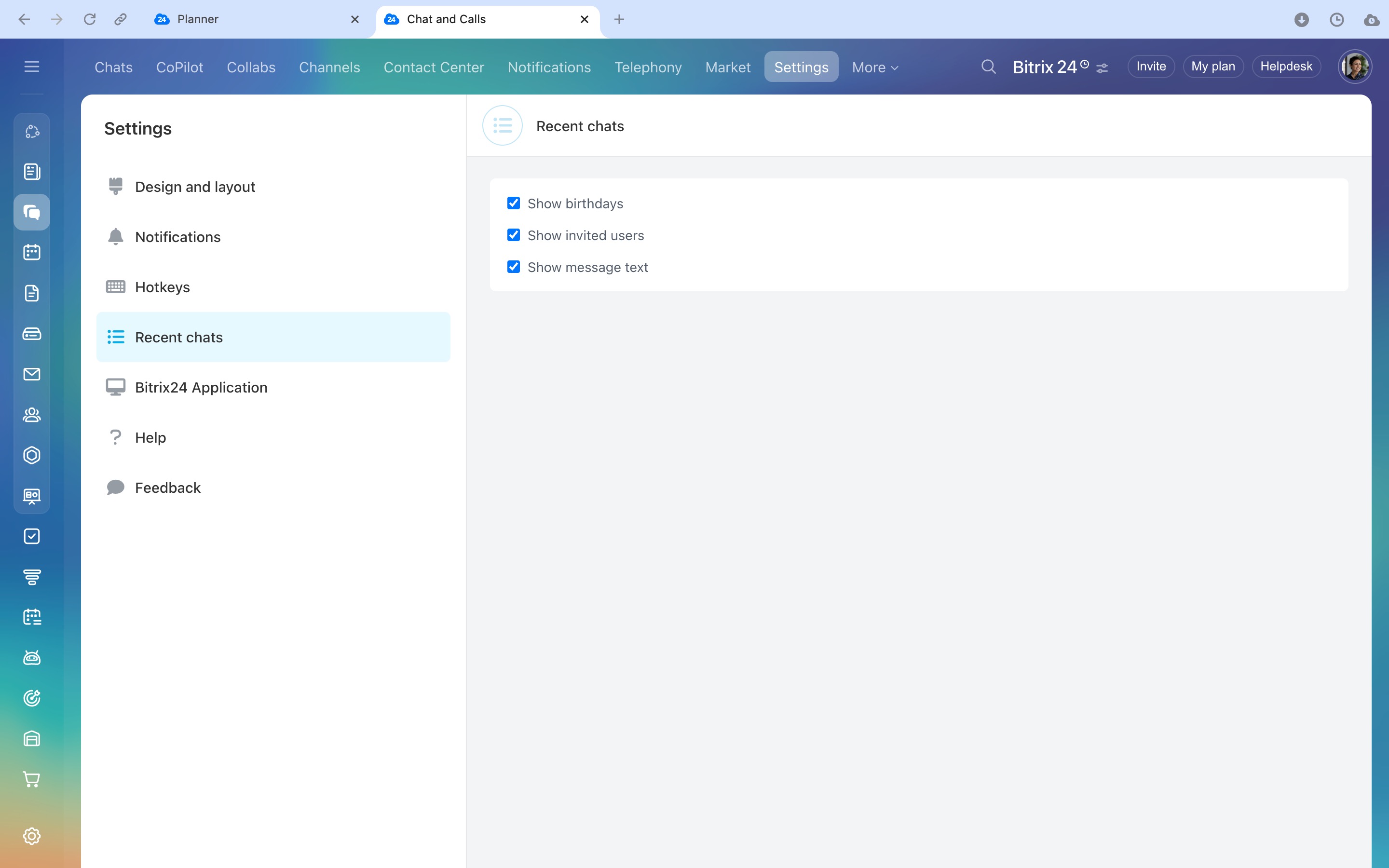This screenshot has height=868, width=1389.
Task: Open the warehouse inventory icon in sidebar
Action: pos(31,738)
